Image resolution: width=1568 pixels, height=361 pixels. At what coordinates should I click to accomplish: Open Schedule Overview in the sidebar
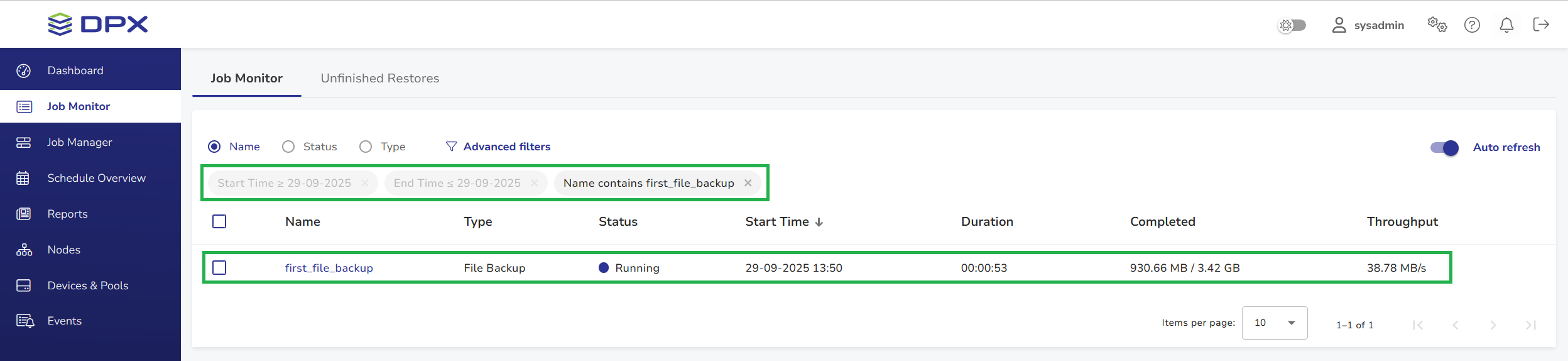click(96, 178)
